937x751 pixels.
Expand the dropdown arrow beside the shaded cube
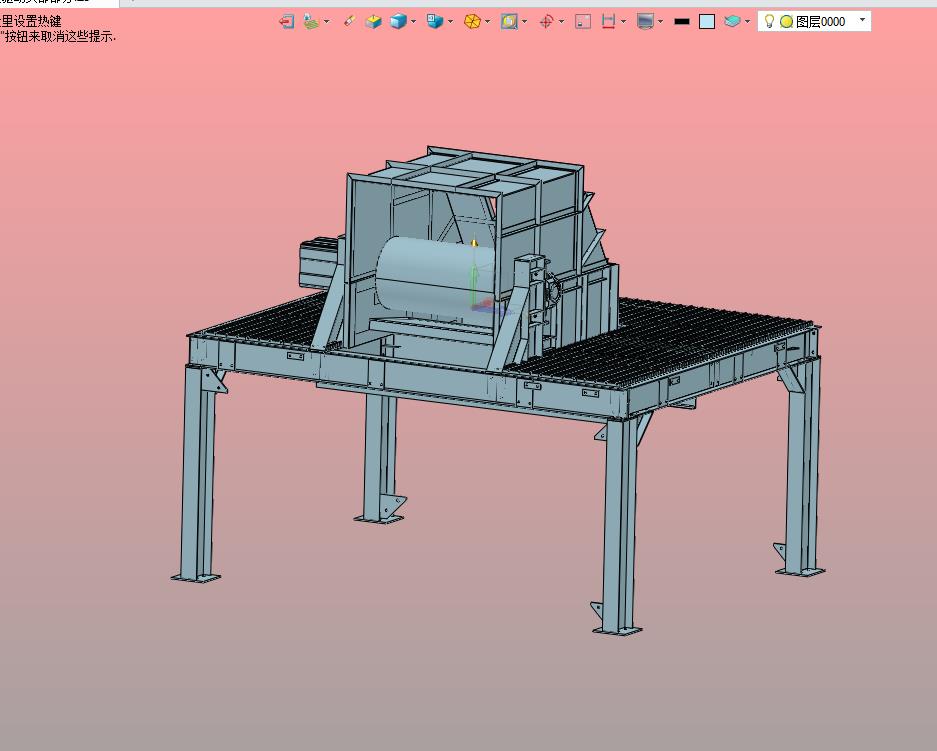(x=413, y=22)
